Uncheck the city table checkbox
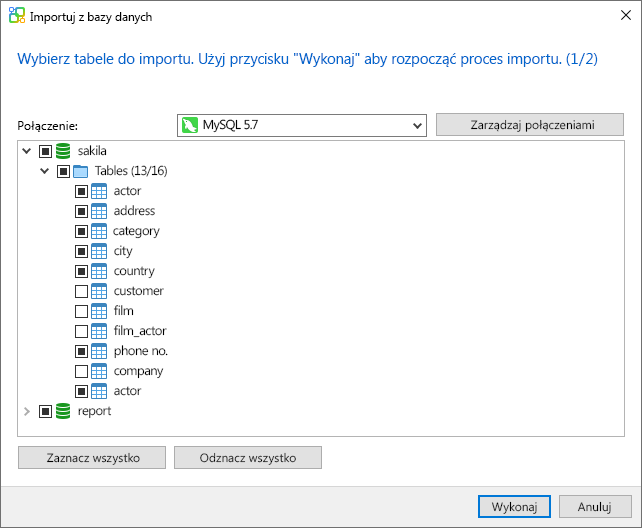This screenshot has width=642, height=528. pyautogui.click(x=81, y=251)
